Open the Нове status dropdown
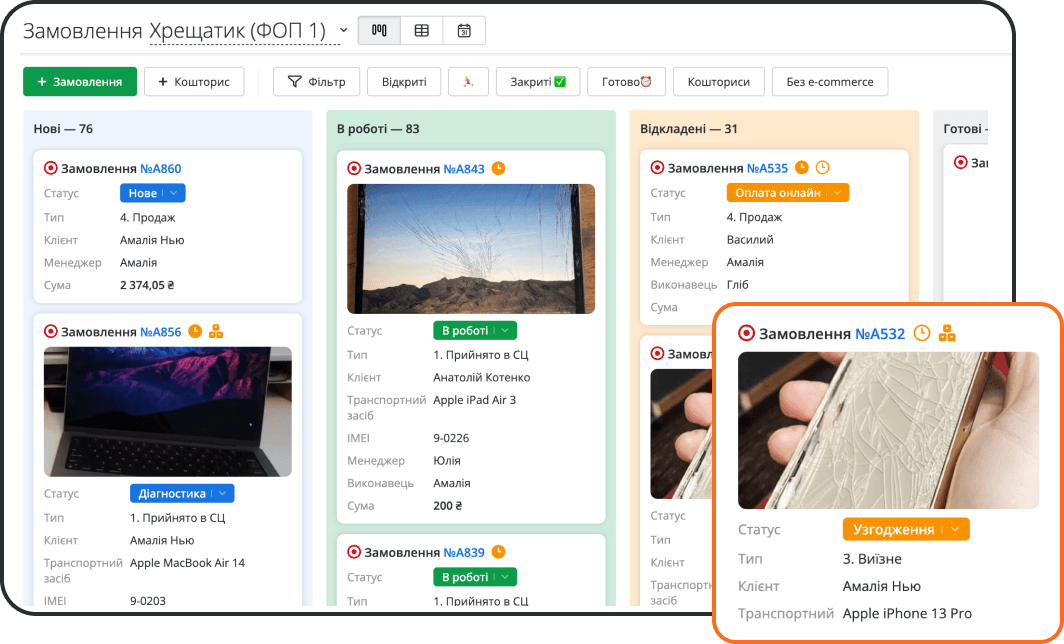Image resolution: width=1064 pixels, height=644 pixels. (x=153, y=193)
